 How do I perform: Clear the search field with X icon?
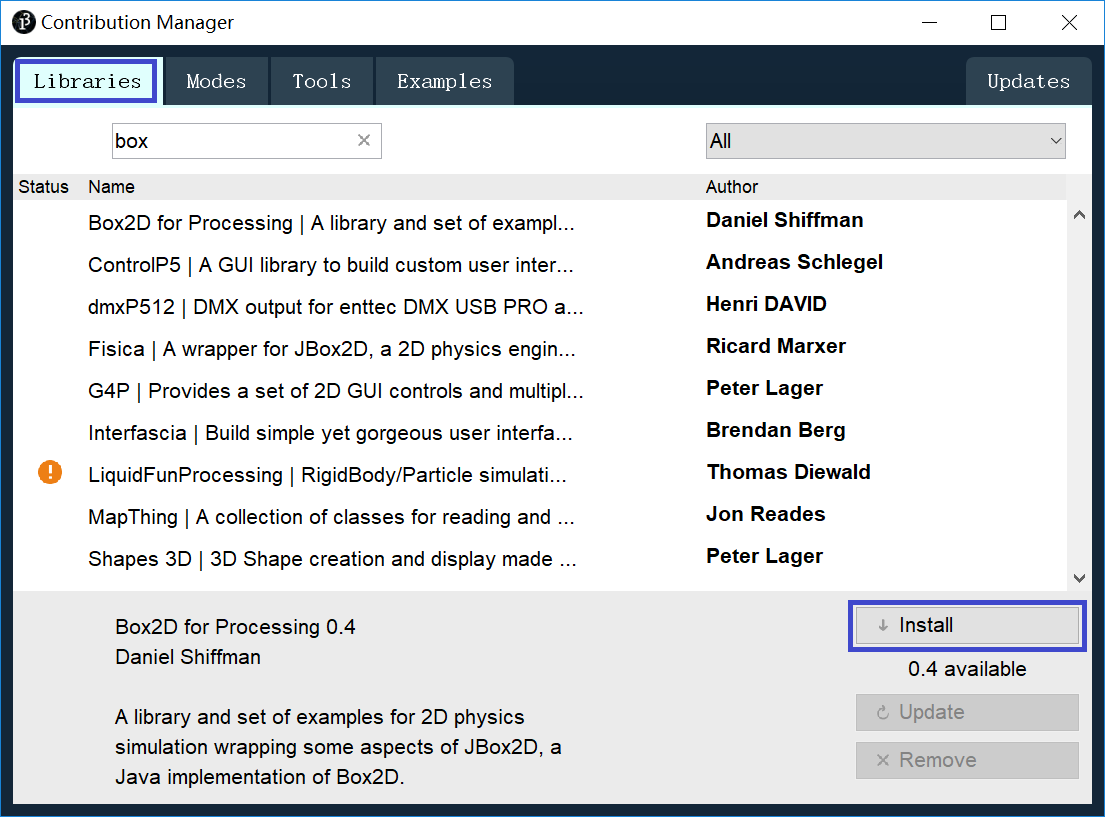point(364,141)
